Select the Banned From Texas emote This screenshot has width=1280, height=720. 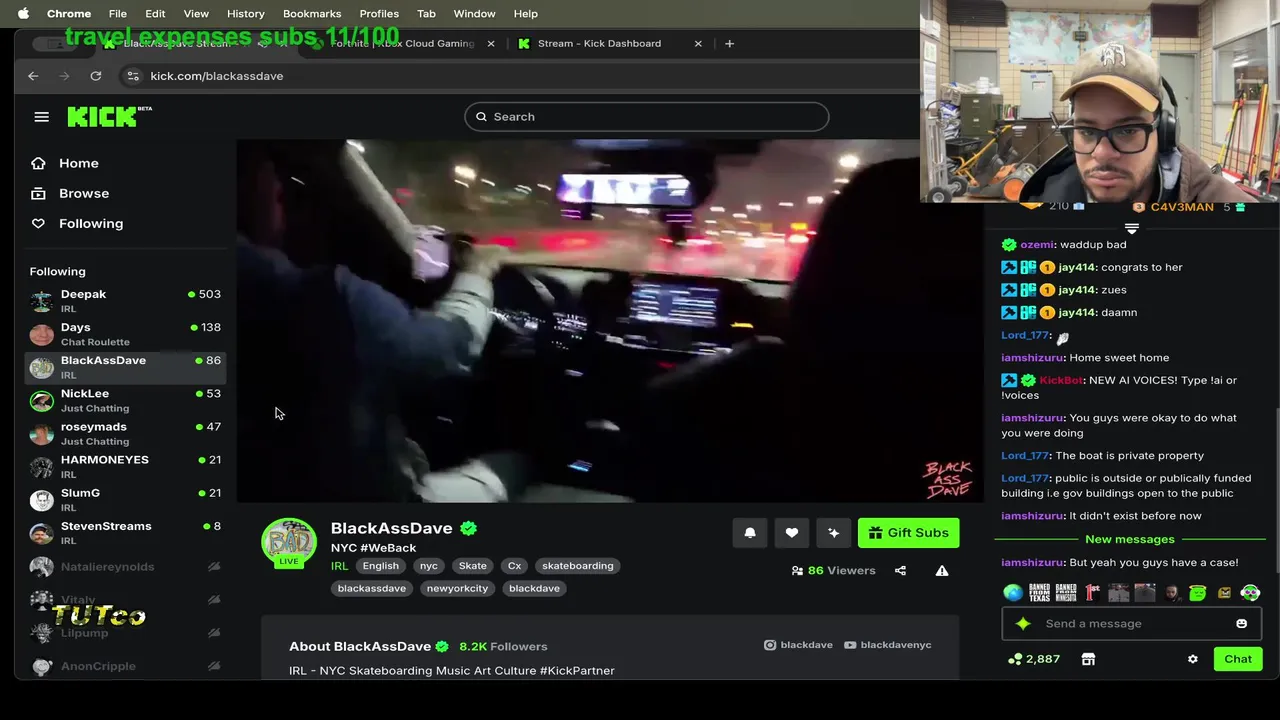click(1039, 593)
